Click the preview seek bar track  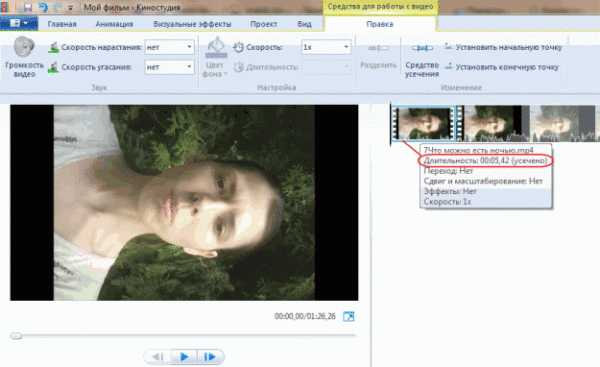click(x=184, y=336)
